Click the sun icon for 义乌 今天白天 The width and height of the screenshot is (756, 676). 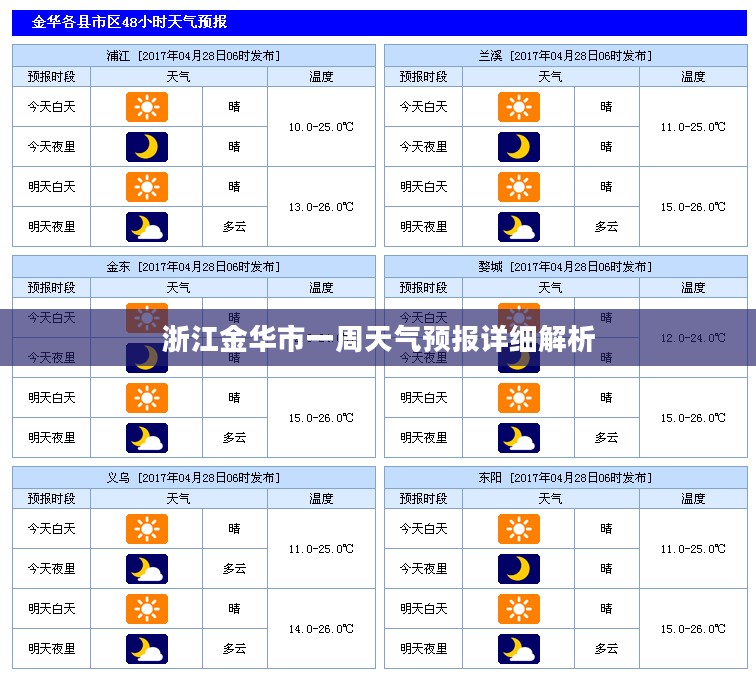pos(147,528)
